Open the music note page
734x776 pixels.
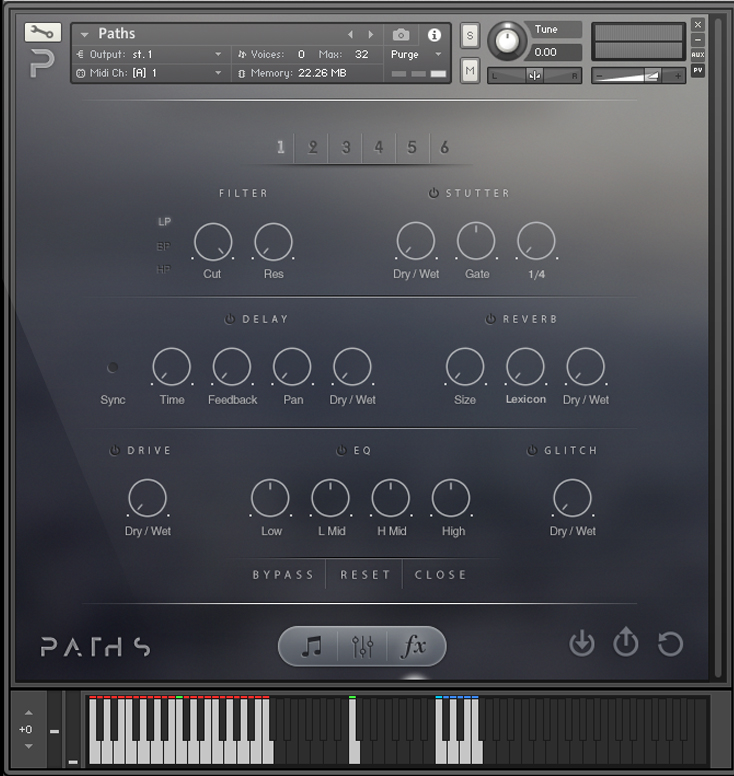coord(312,647)
